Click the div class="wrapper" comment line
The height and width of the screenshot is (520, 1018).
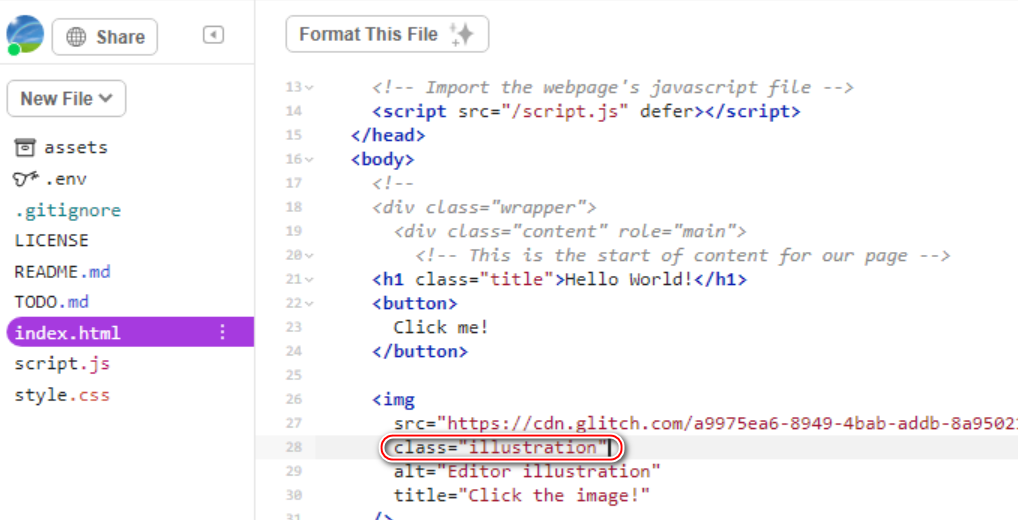[x=484, y=208]
